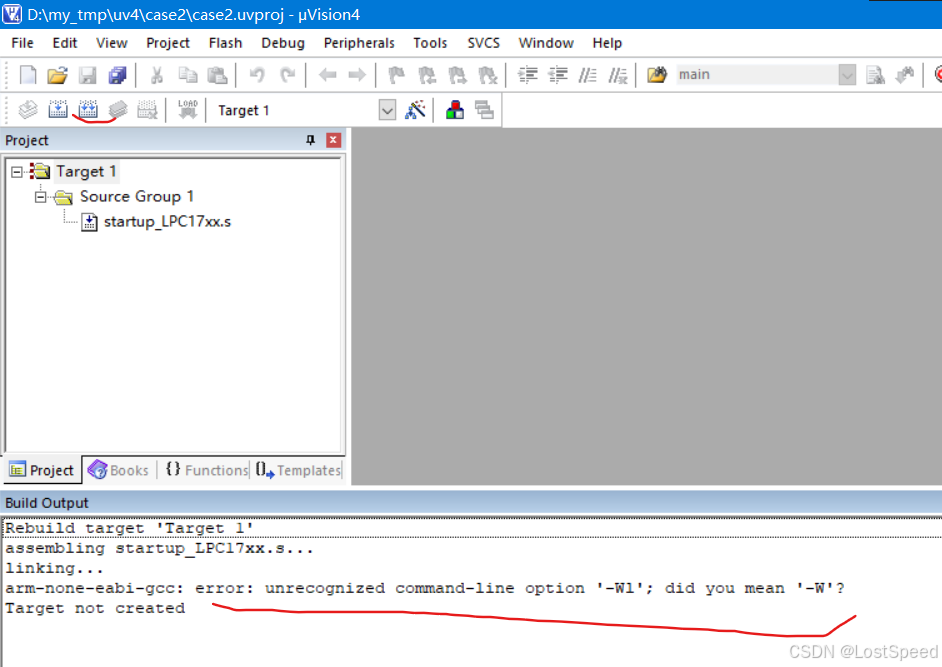Open the Project menu
942x667 pixels.
pyautogui.click(x=168, y=43)
